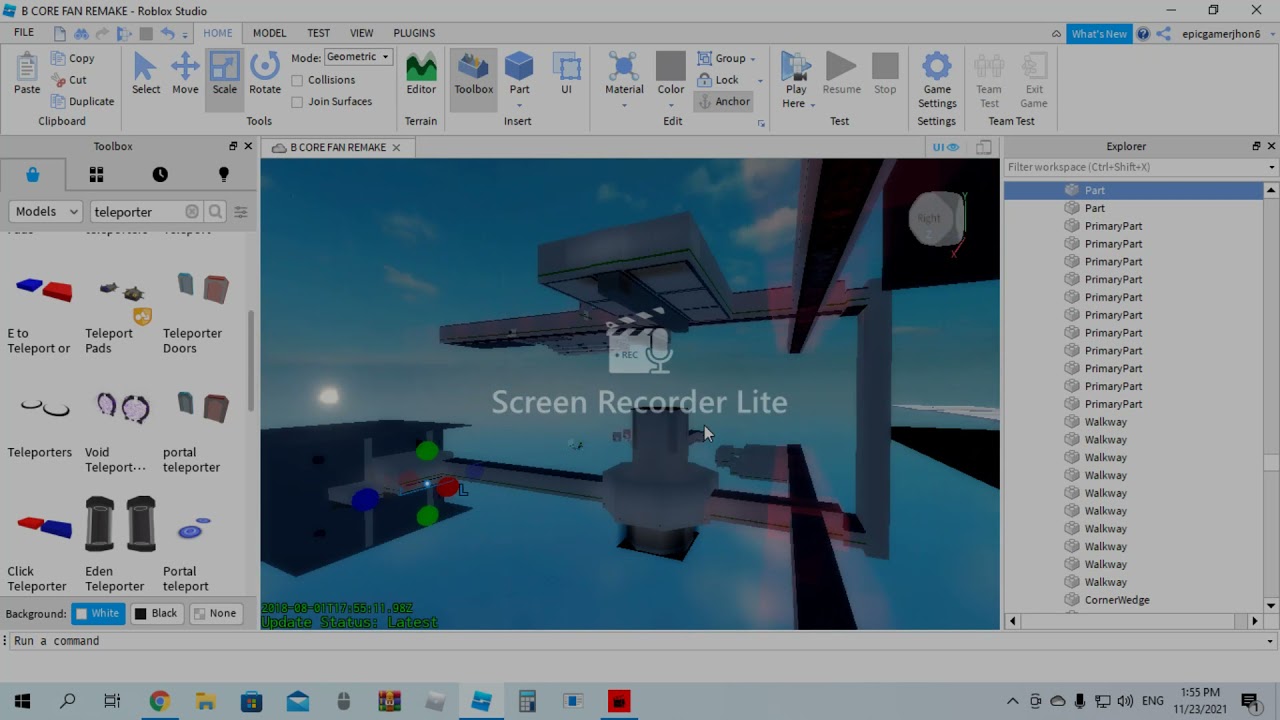Screen dimensions: 1280x720
Task: Open the Toolbox Recent clock tab
Action: (x=160, y=175)
